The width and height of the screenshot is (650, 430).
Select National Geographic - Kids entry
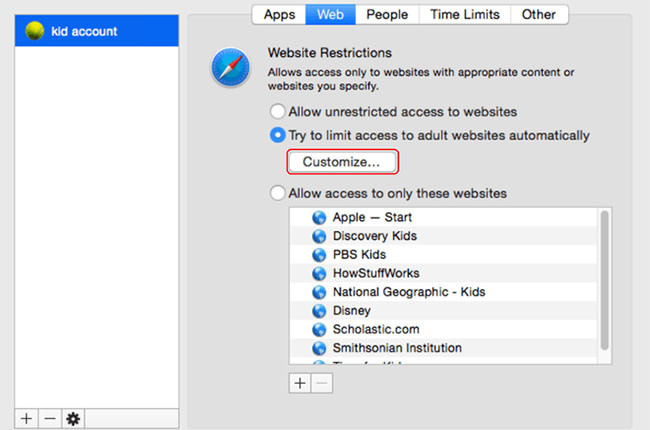click(x=408, y=292)
